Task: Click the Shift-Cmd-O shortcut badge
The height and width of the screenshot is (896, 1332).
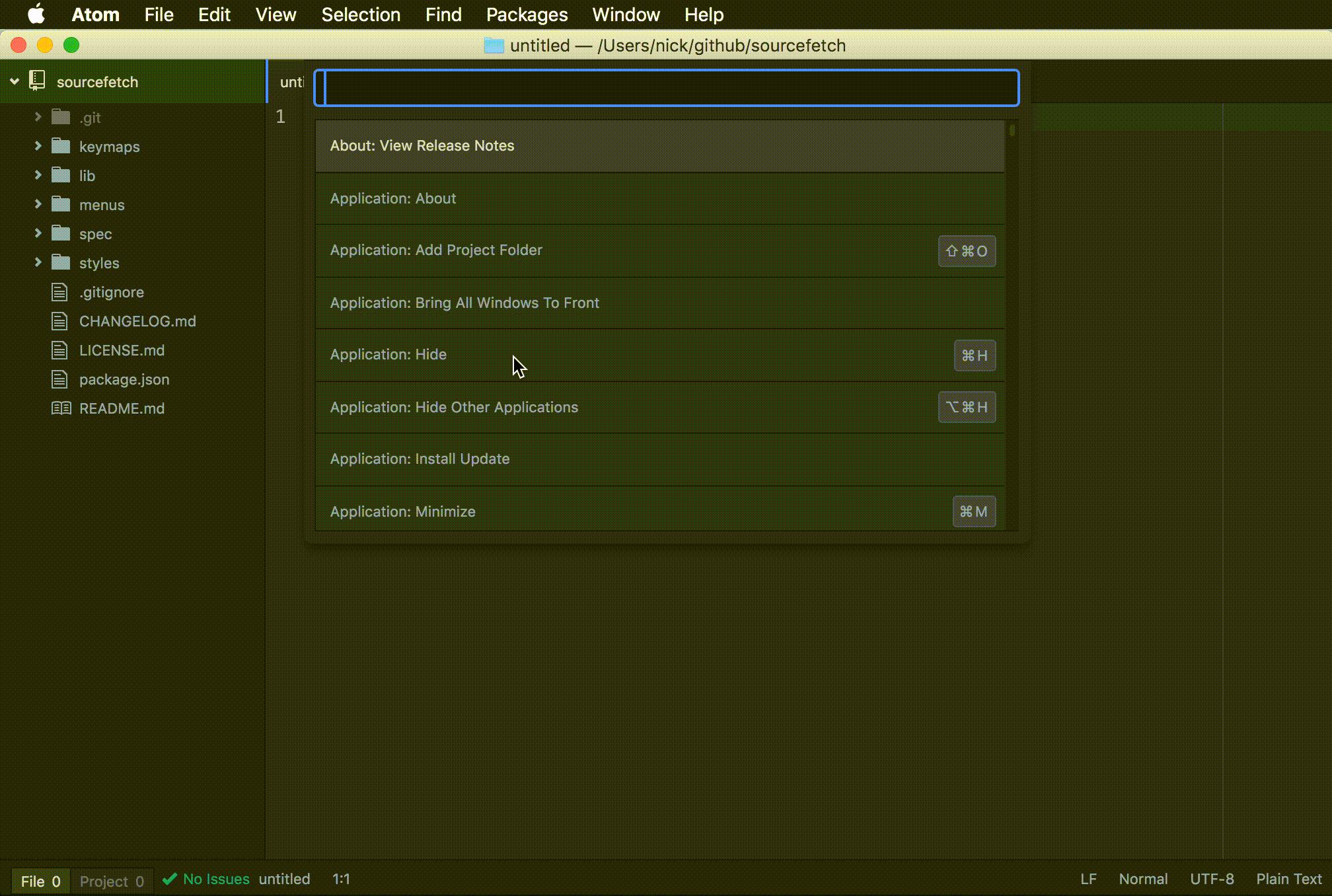Action: click(x=967, y=251)
